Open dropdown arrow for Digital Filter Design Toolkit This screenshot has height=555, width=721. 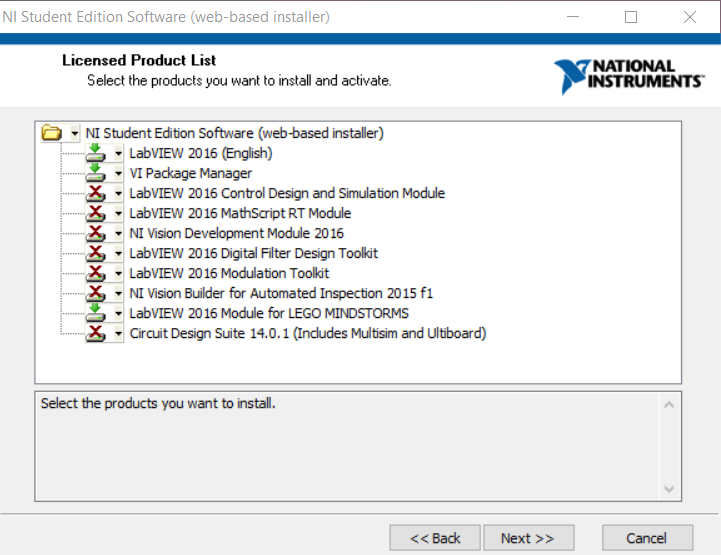119,253
